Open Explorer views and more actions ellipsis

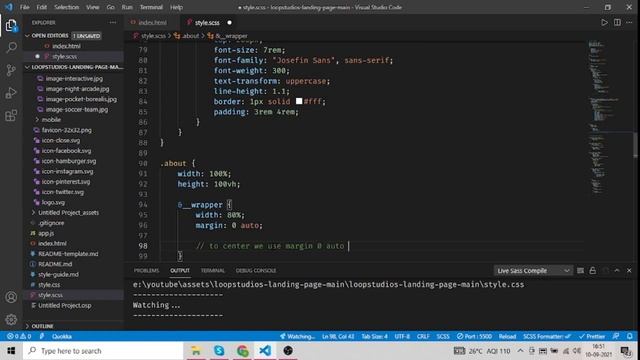coord(113,22)
